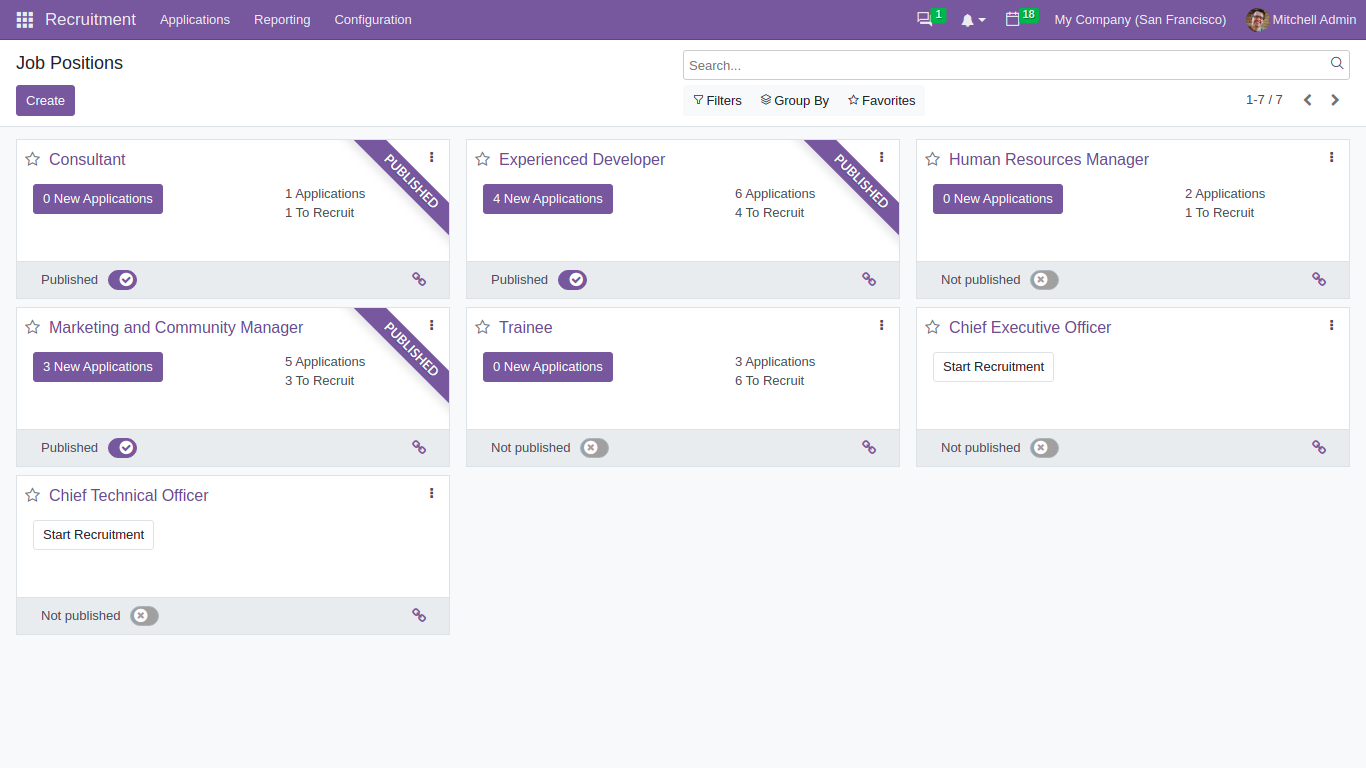Open the messaging conversations icon
The image size is (1366, 768).
tap(923, 19)
